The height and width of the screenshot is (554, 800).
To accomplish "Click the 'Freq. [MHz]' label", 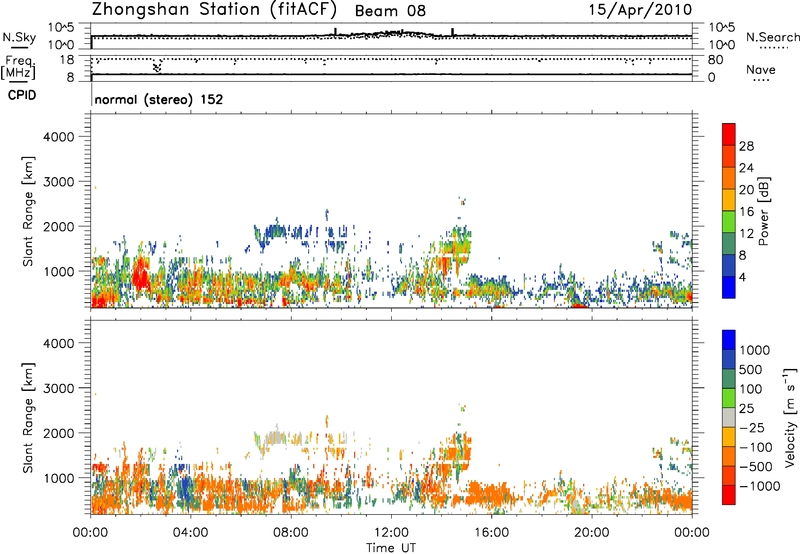I will coord(18,67).
